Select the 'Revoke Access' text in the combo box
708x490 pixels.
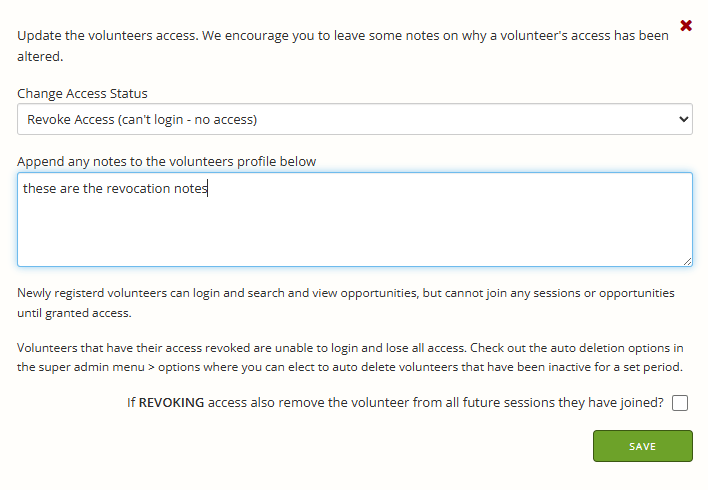point(142,120)
